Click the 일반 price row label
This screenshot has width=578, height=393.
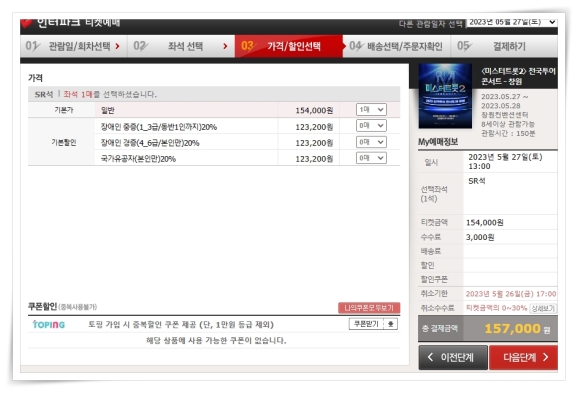pos(108,110)
